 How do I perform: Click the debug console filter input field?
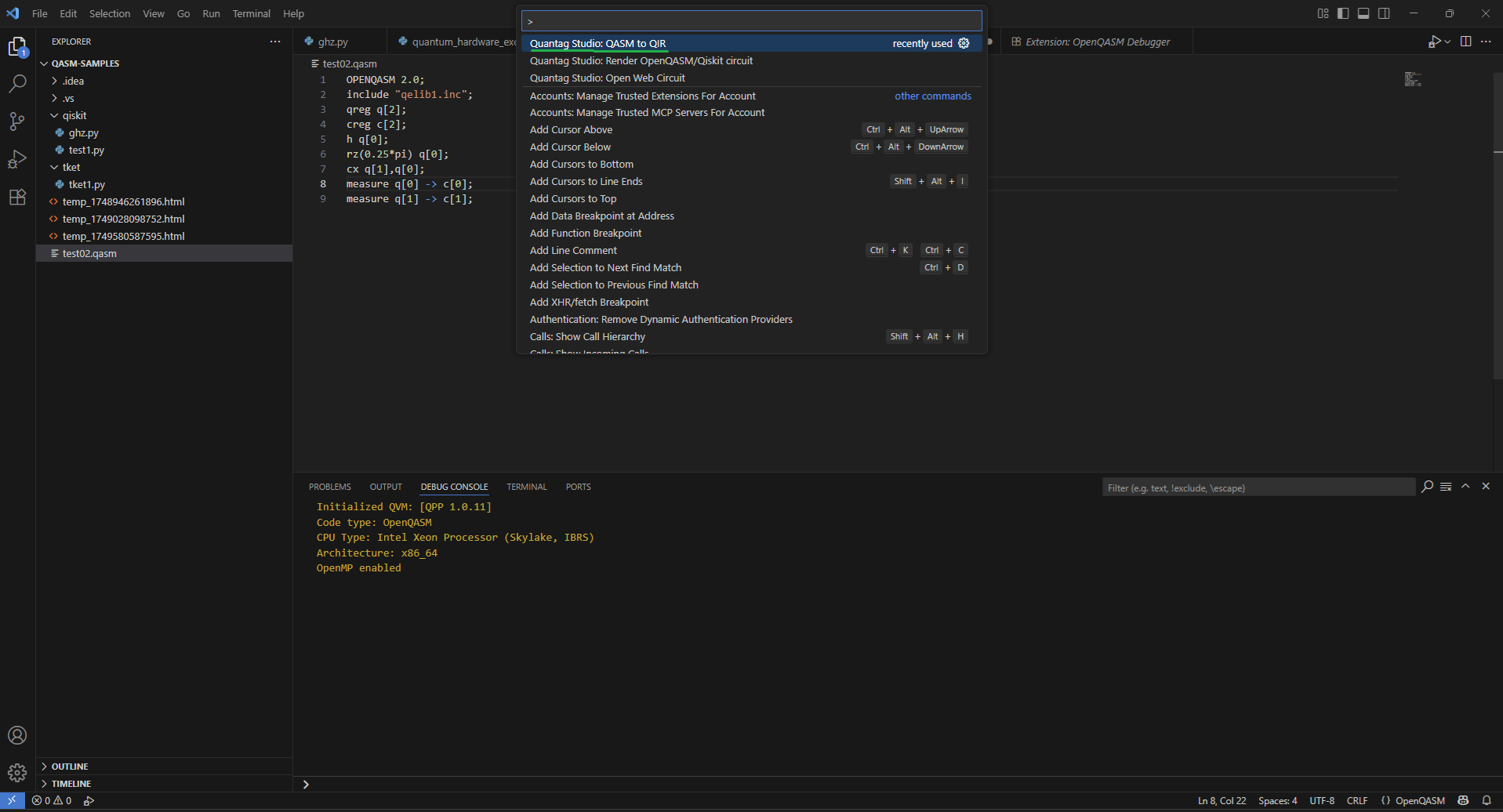coord(1258,488)
